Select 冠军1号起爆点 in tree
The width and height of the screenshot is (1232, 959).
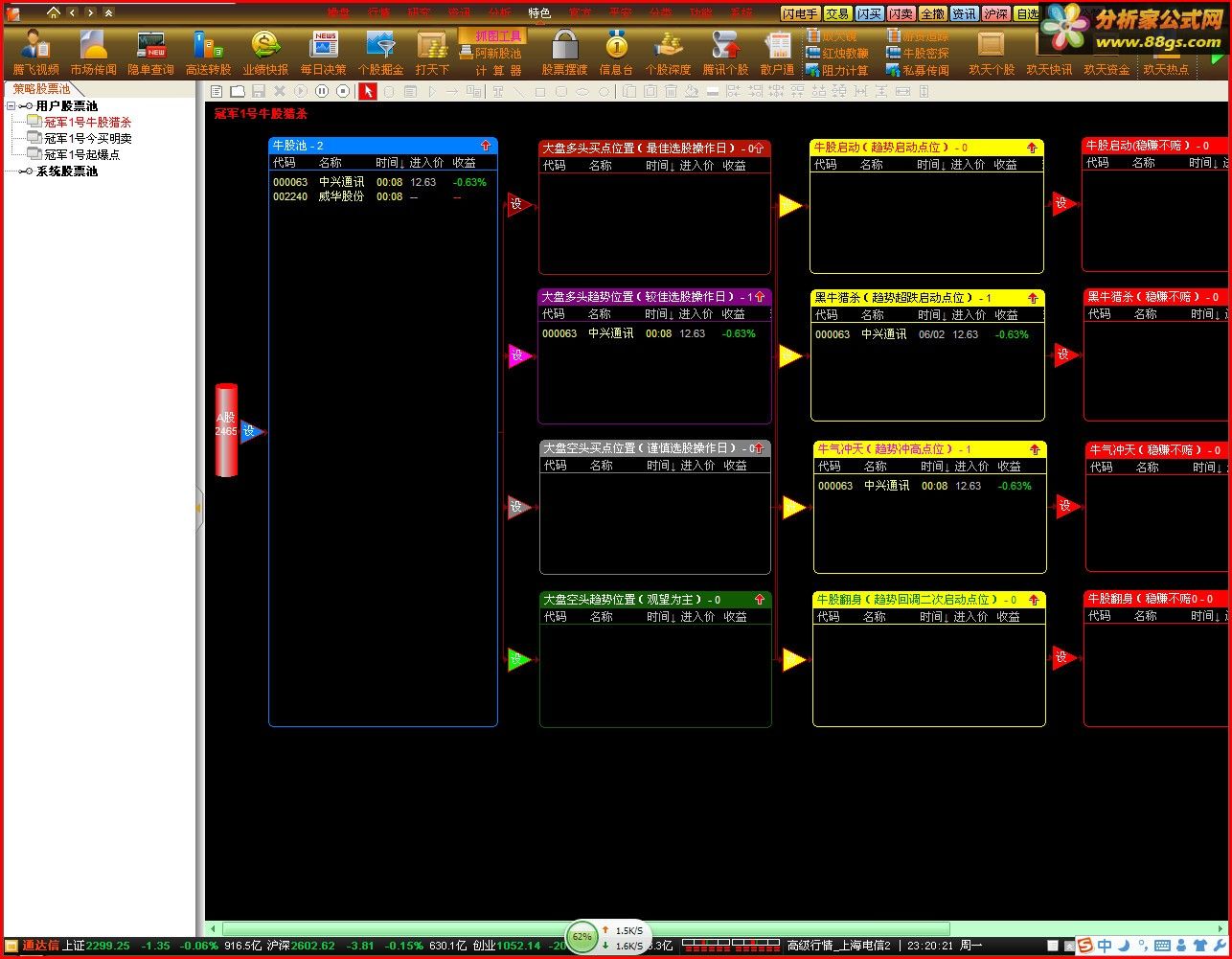[82, 155]
